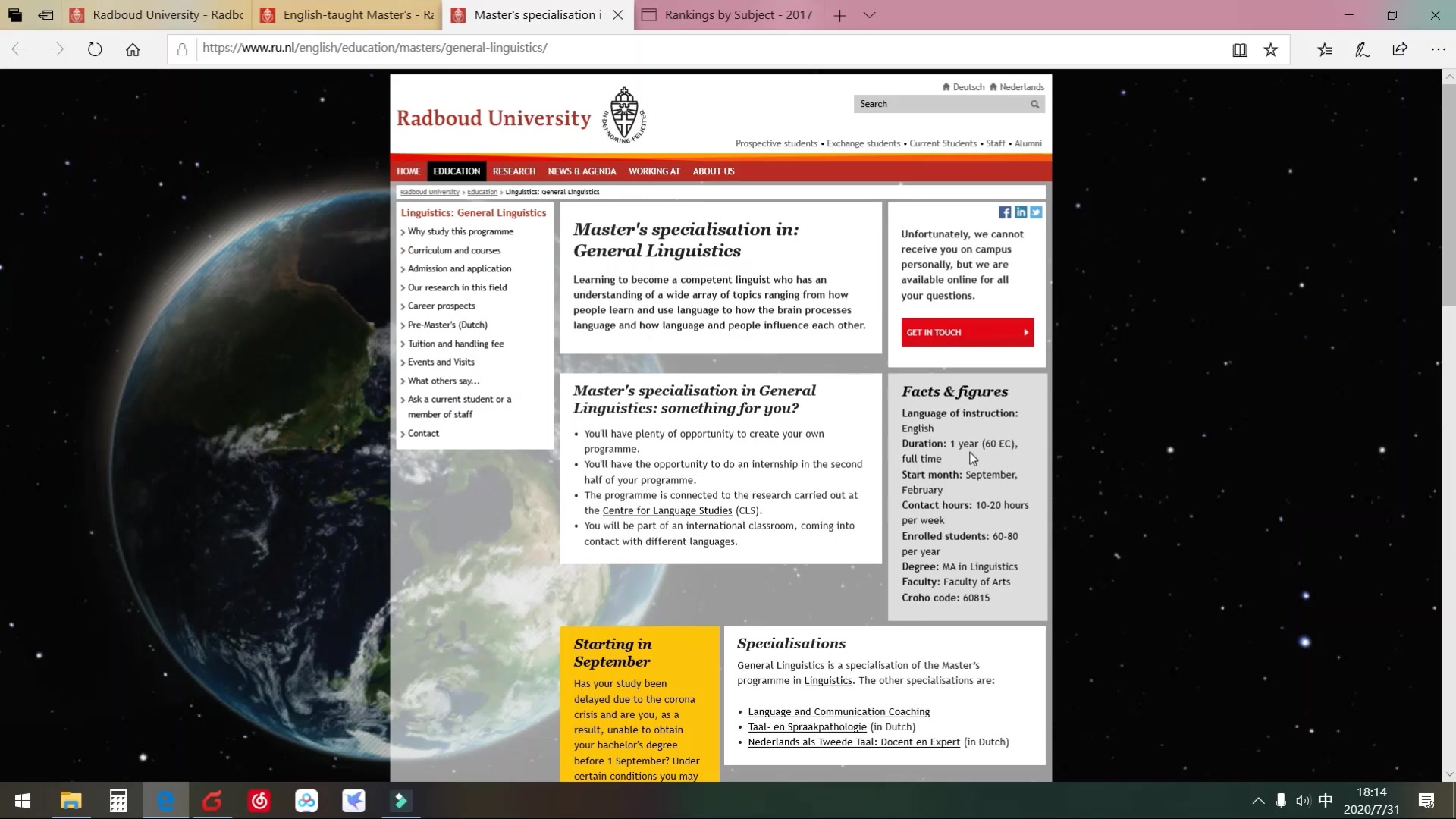Show tabs you've set aside icon
This screenshot has height=819, width=1456.
[14, 14]
